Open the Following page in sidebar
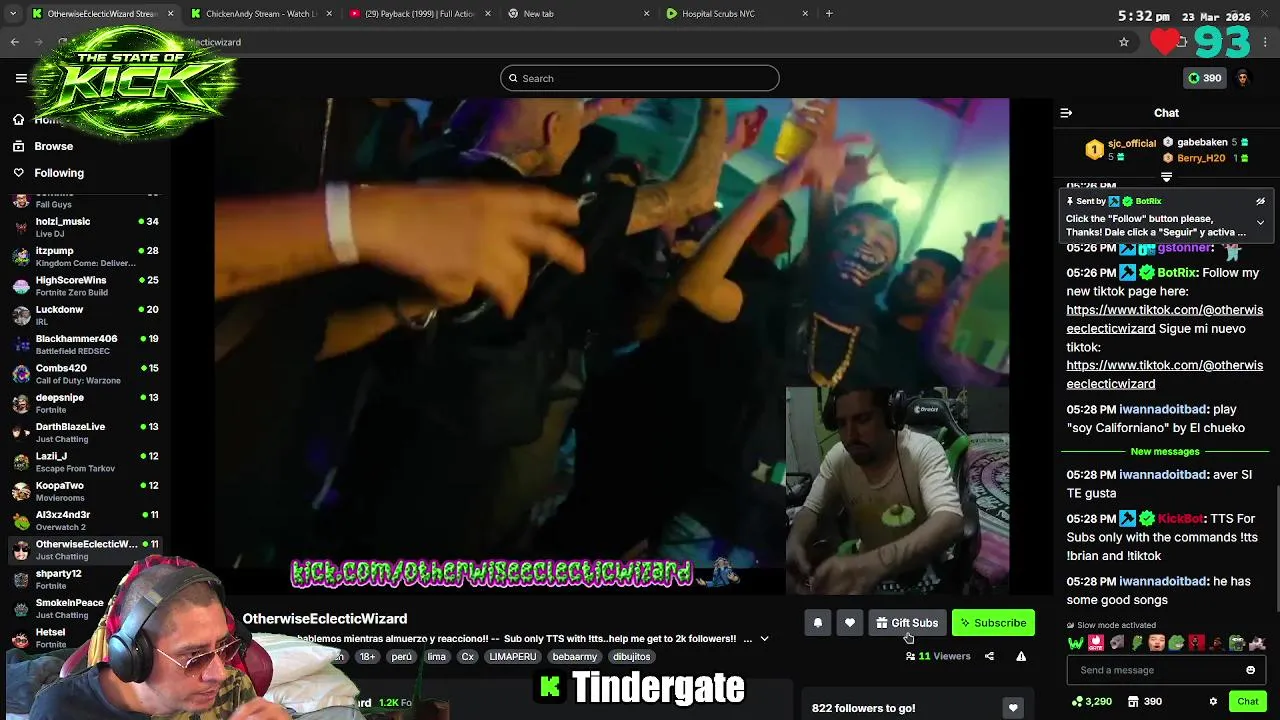This screenshot has height=720, width=1280. (x=58, y=173)
